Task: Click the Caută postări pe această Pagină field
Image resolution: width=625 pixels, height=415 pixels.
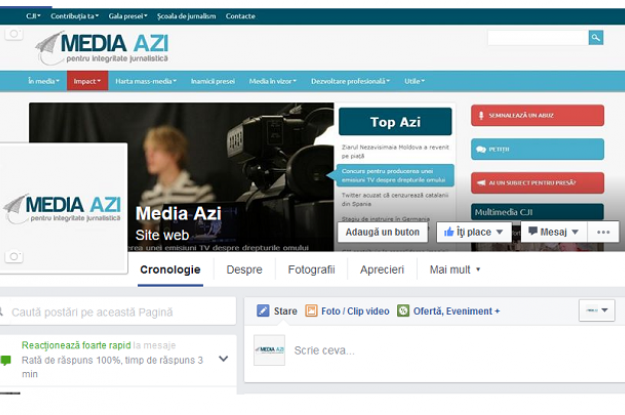Action: pyautogui.click(x=118, y=312)
